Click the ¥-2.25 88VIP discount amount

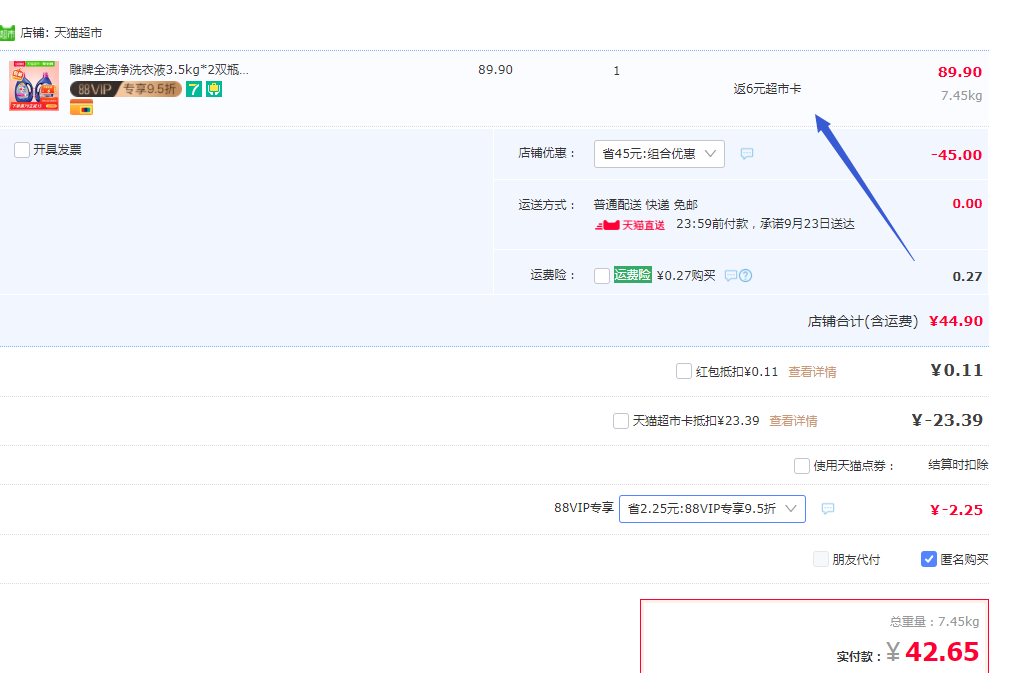[956, 510]
